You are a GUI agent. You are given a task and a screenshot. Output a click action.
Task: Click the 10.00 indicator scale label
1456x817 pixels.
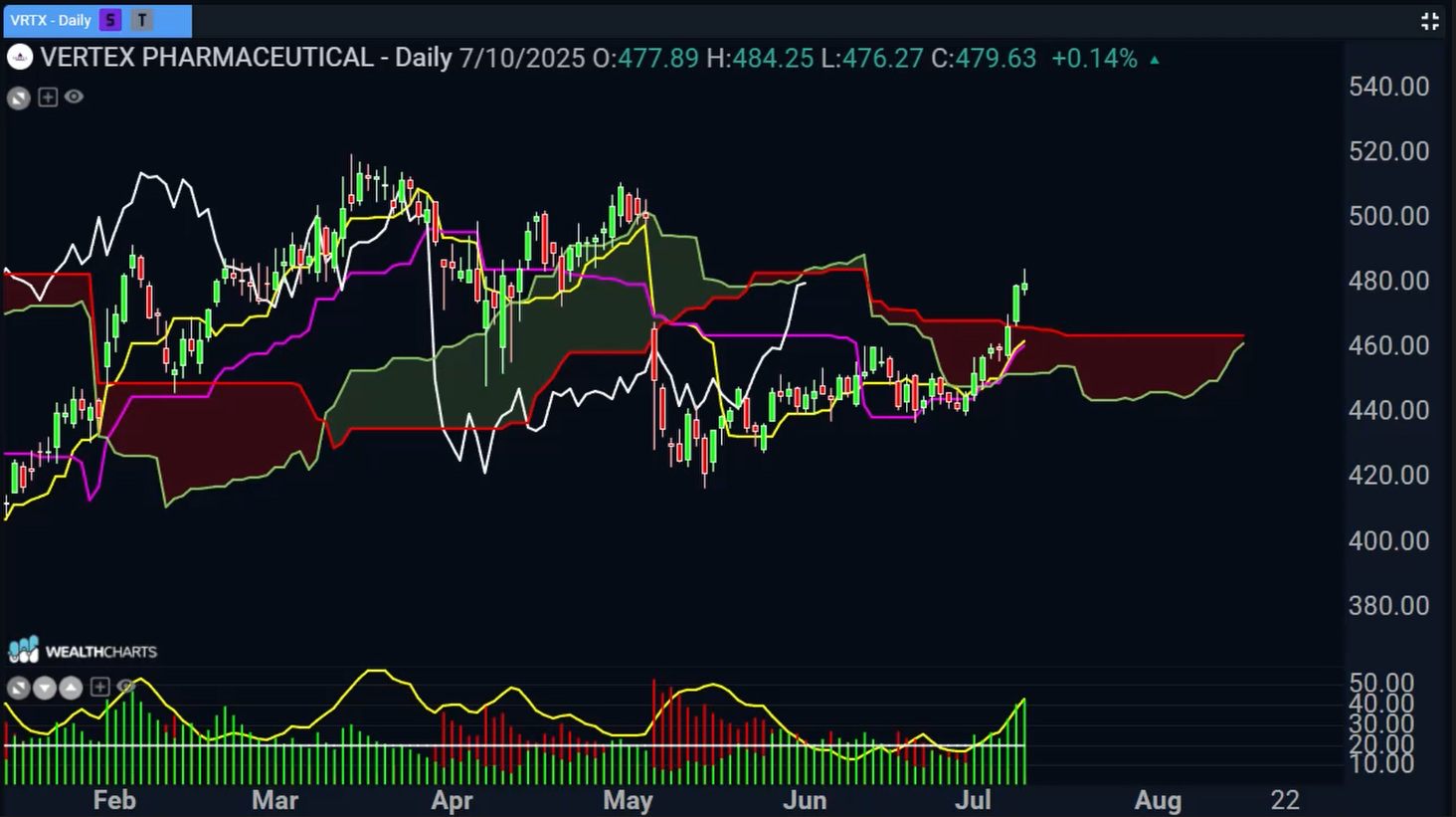tap(1381, 763)
